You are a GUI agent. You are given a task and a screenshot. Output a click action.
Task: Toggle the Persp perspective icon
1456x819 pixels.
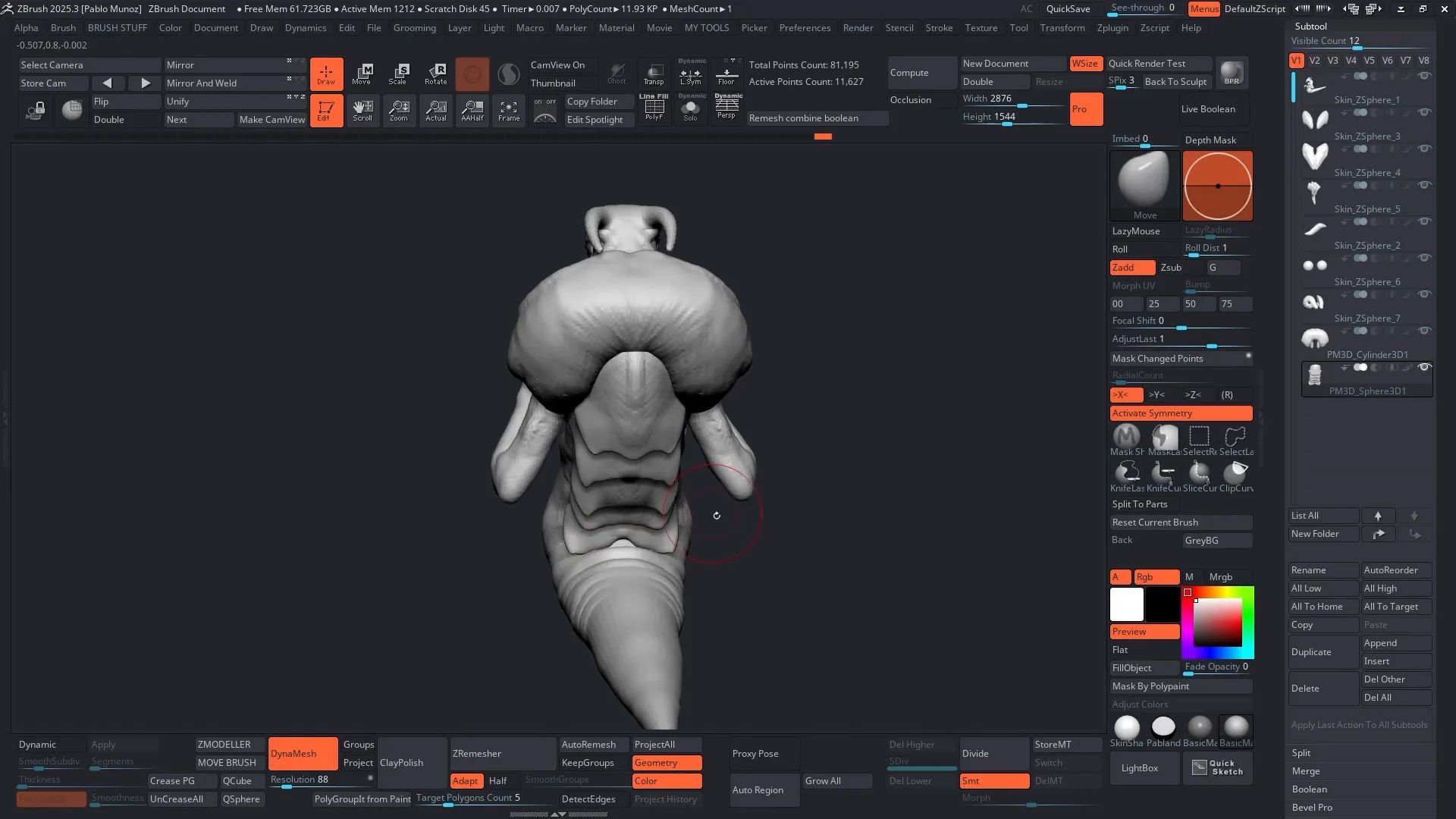pos(726,106)
